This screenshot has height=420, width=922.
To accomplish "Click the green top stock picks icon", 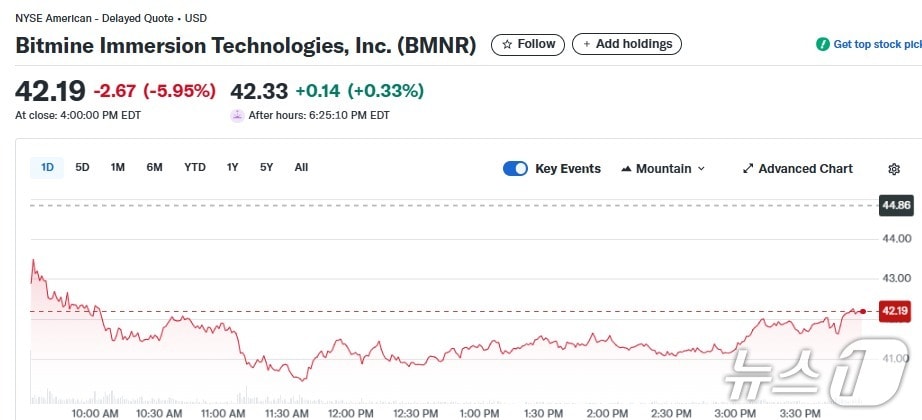I will point(823,45).
